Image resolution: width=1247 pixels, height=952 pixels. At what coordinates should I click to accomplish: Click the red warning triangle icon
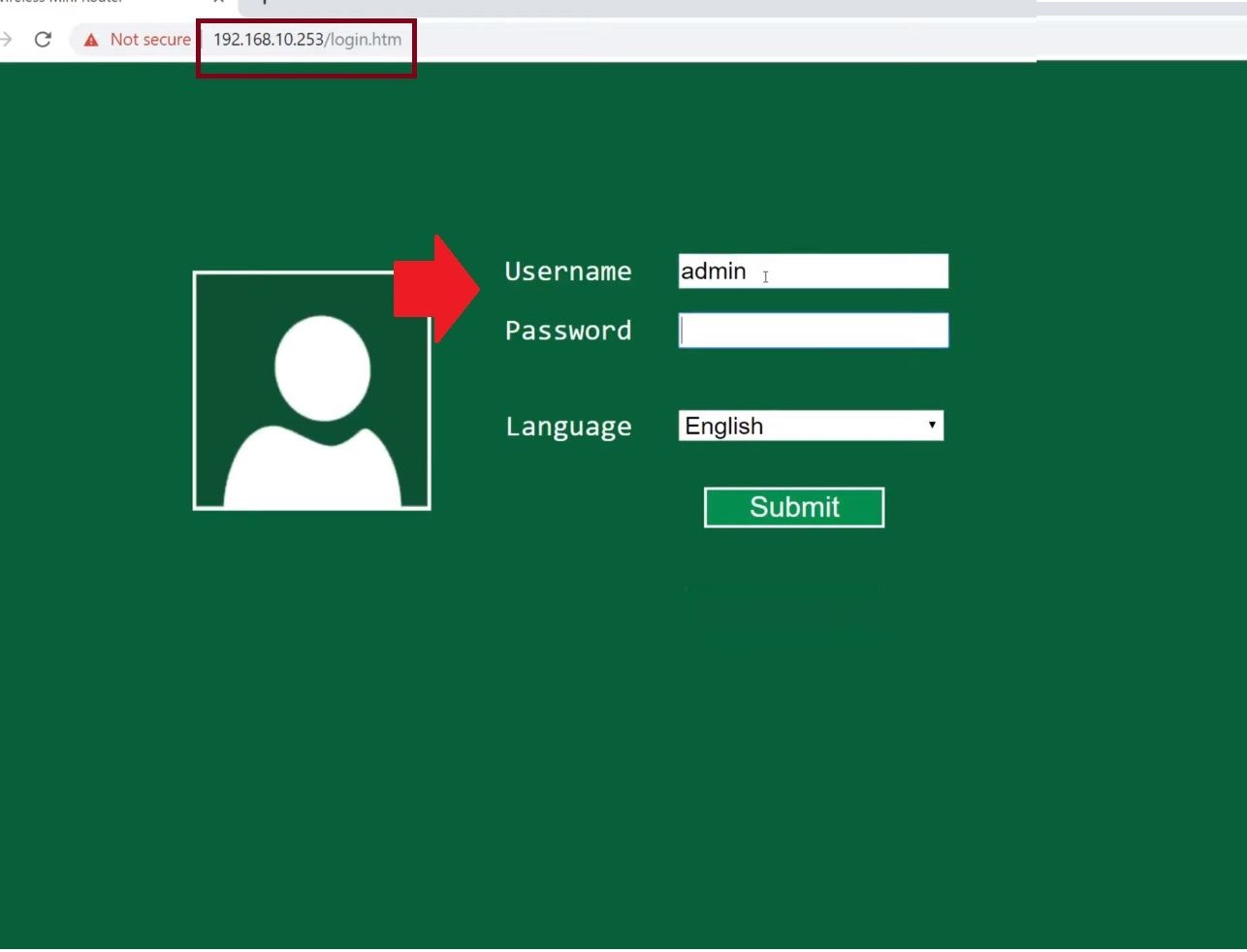point(91,40)
